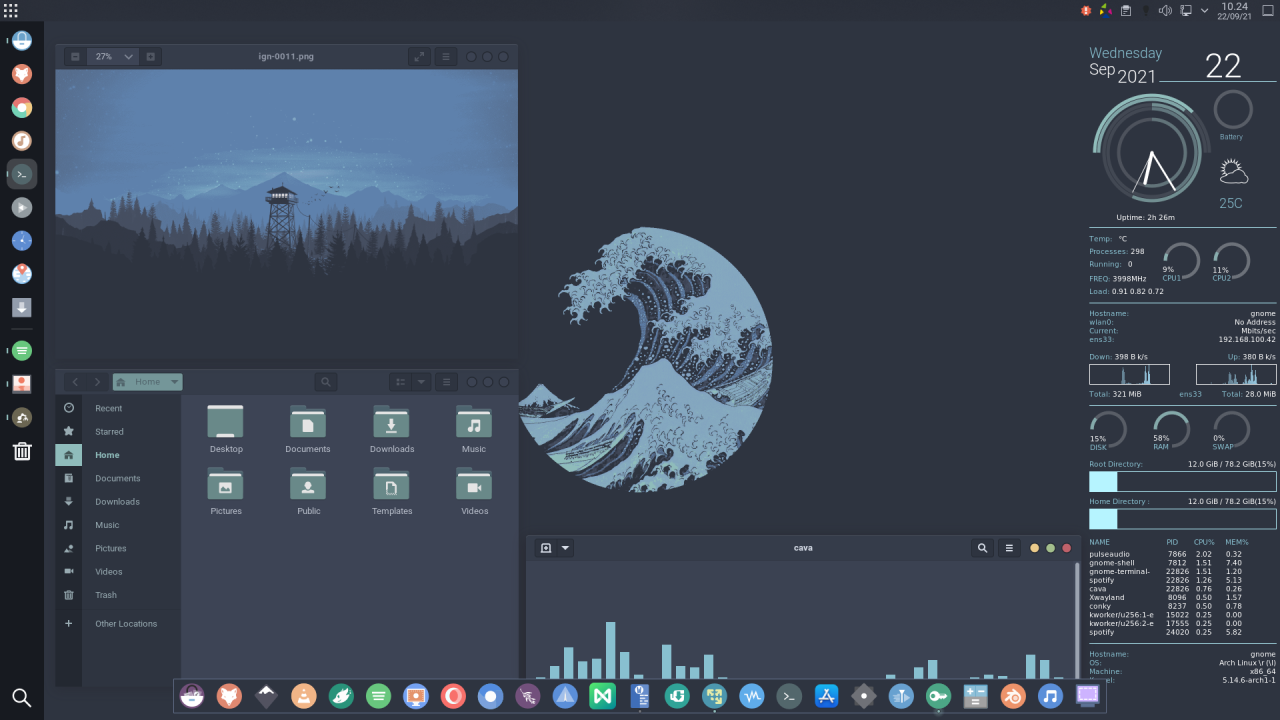Search files in the file manager

tap(325, 382)
